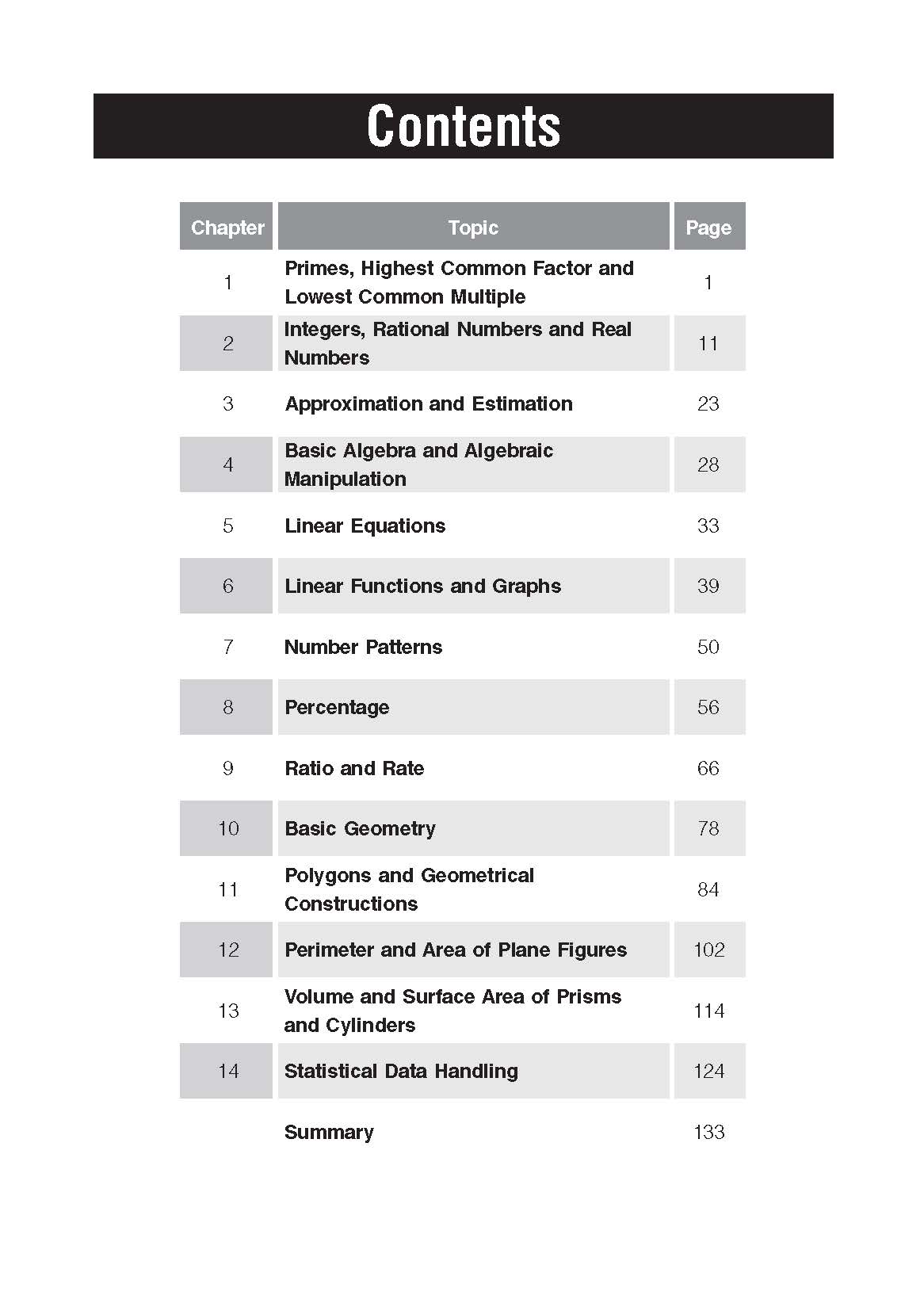Go to Volume and Surface Area topic
This screenshot has height=1311, width=924.
[x=452, y=1011]
